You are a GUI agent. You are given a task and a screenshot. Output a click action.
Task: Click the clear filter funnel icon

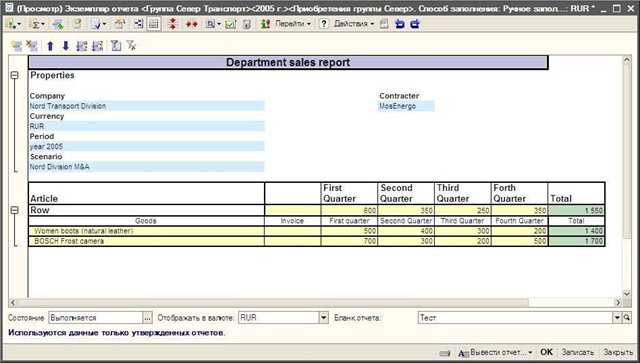tap(131, 46)
